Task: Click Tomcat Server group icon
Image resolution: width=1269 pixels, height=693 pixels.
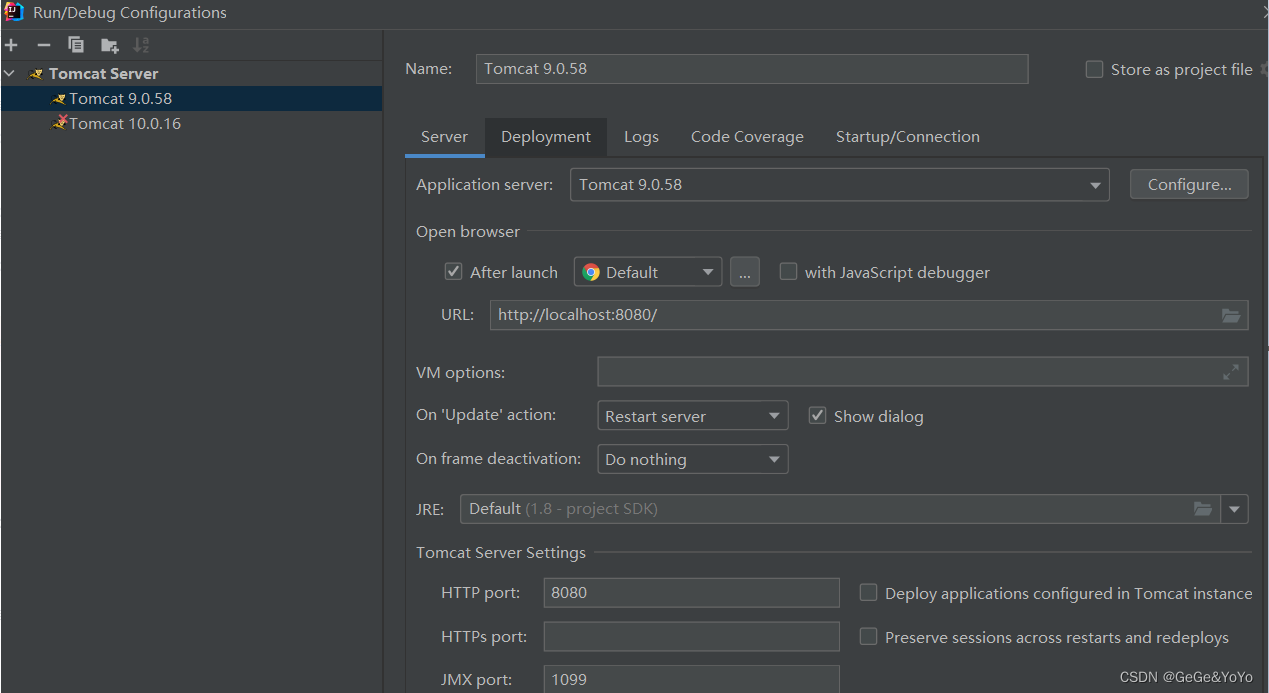Action: 36,74
